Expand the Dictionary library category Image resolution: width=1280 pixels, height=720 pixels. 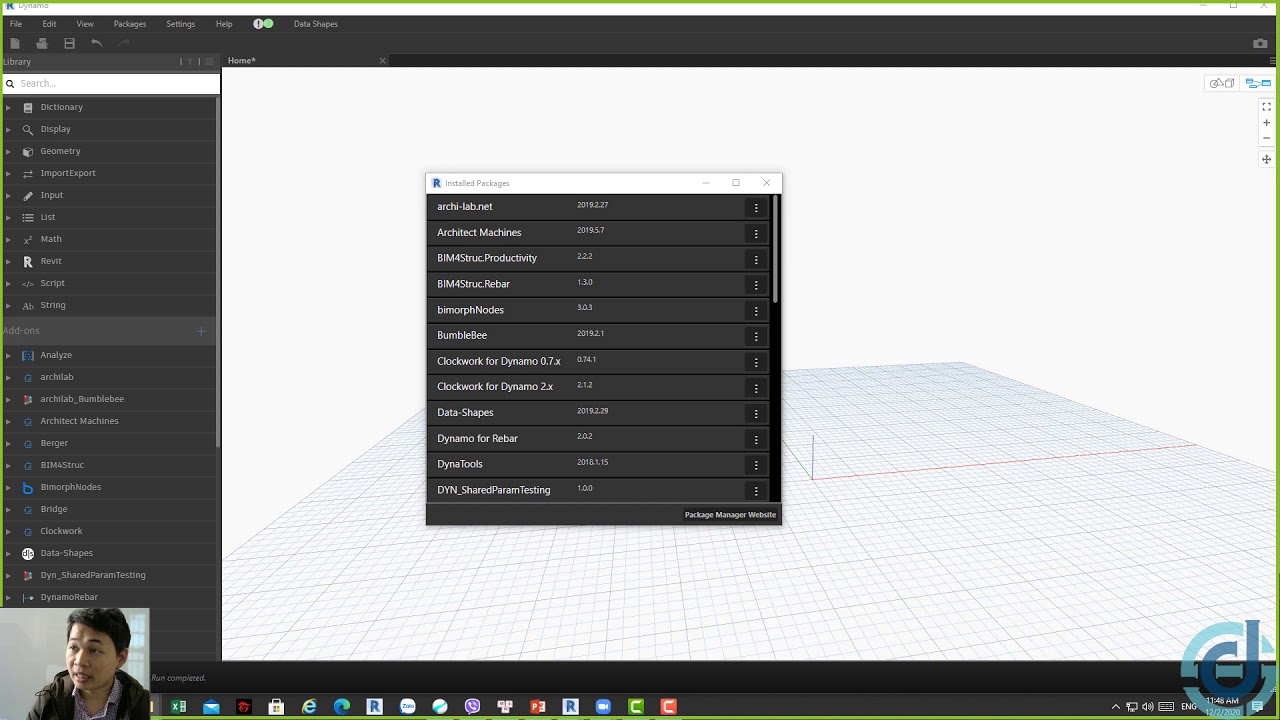point(8,107)
